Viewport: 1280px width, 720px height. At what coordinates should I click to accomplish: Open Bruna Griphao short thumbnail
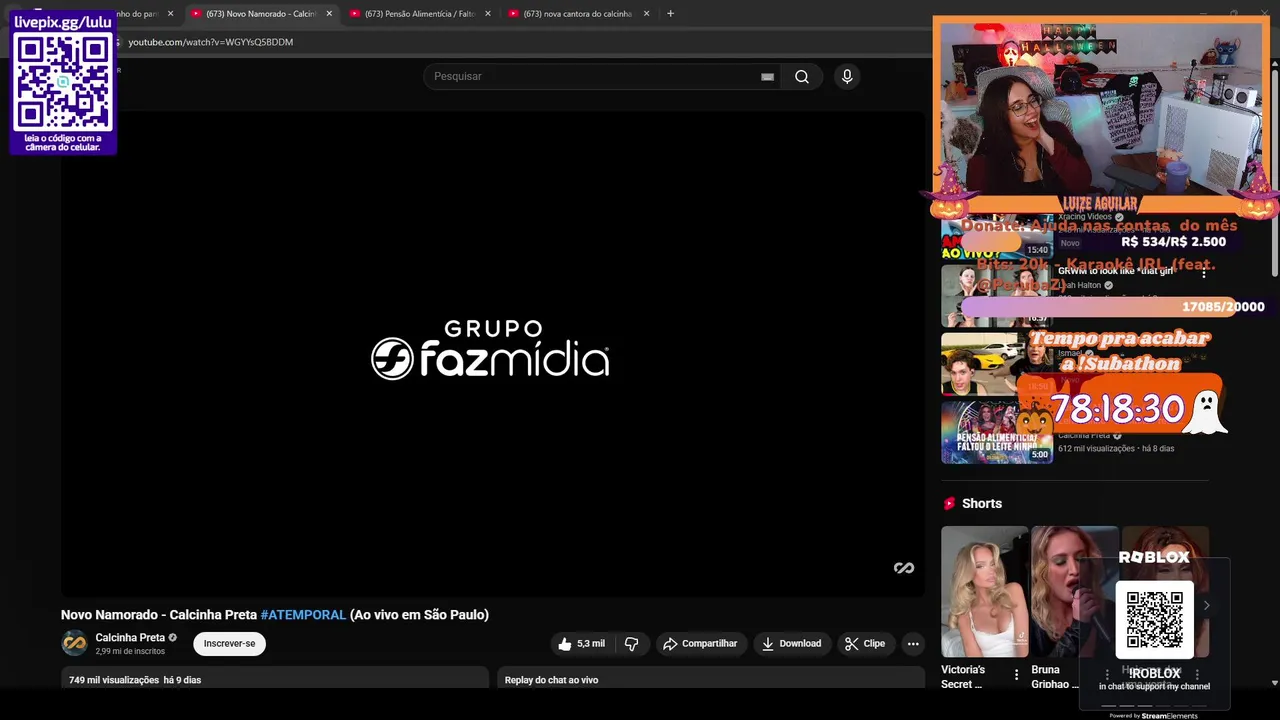[1075, 592]
